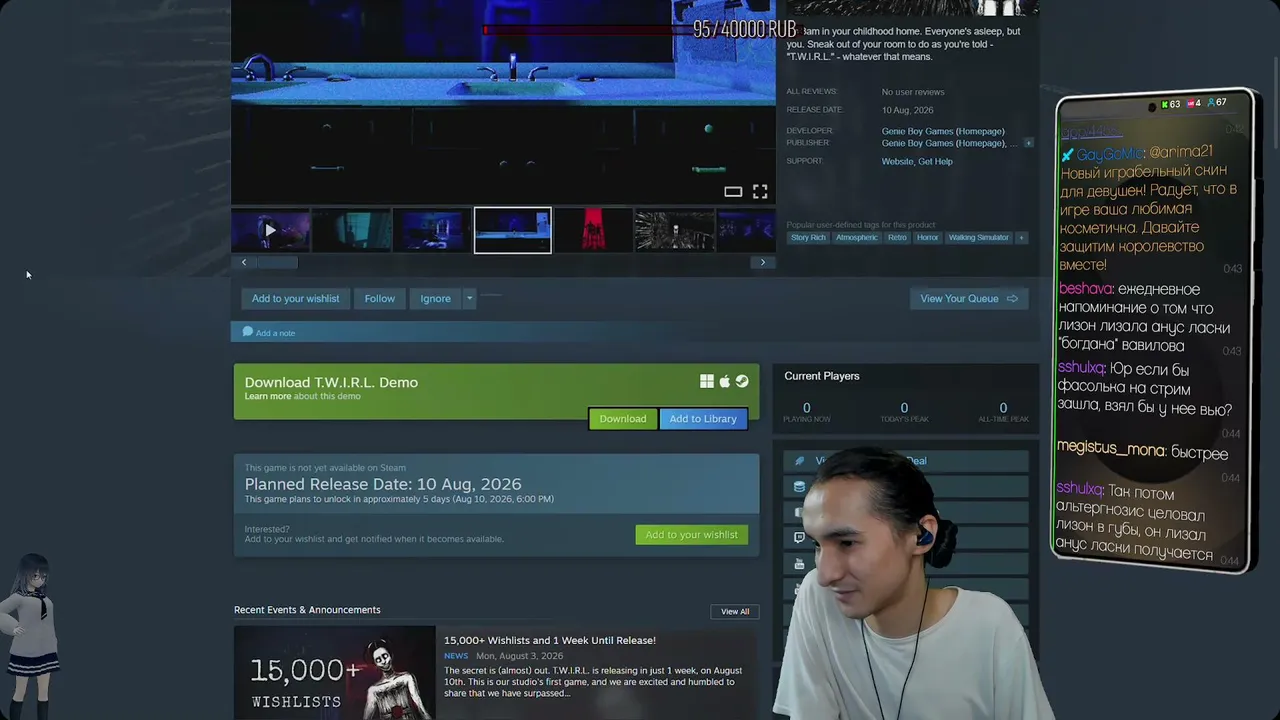Click the All-Time Peak count of 0
Screen dimensions: 1280x720
(x=1003, y=408)
